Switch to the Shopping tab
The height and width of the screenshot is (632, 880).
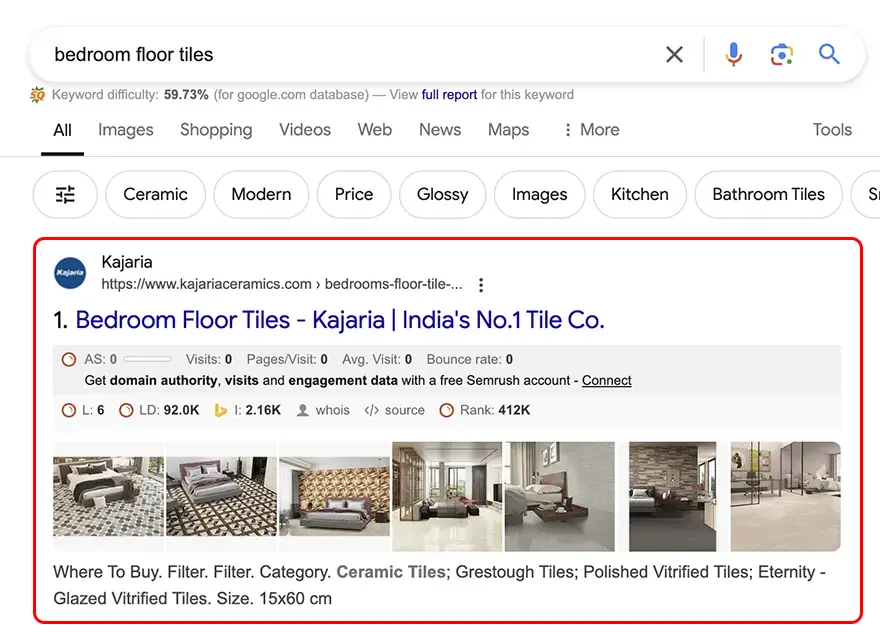click(216, 130)
